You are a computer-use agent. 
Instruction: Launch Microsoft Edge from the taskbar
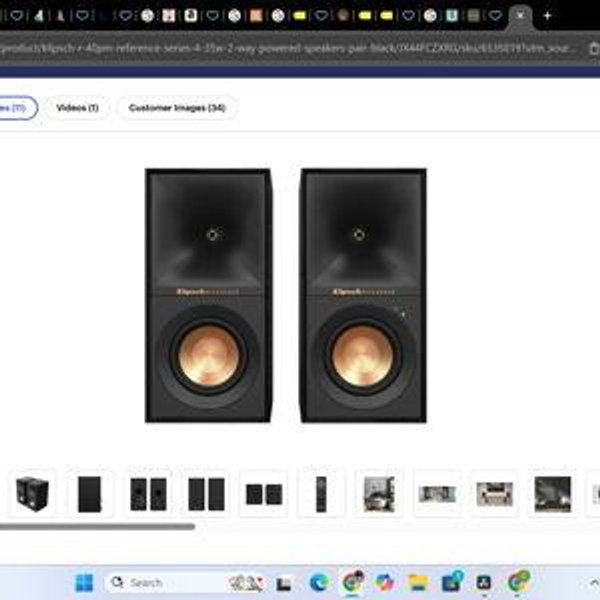(319, 583)
